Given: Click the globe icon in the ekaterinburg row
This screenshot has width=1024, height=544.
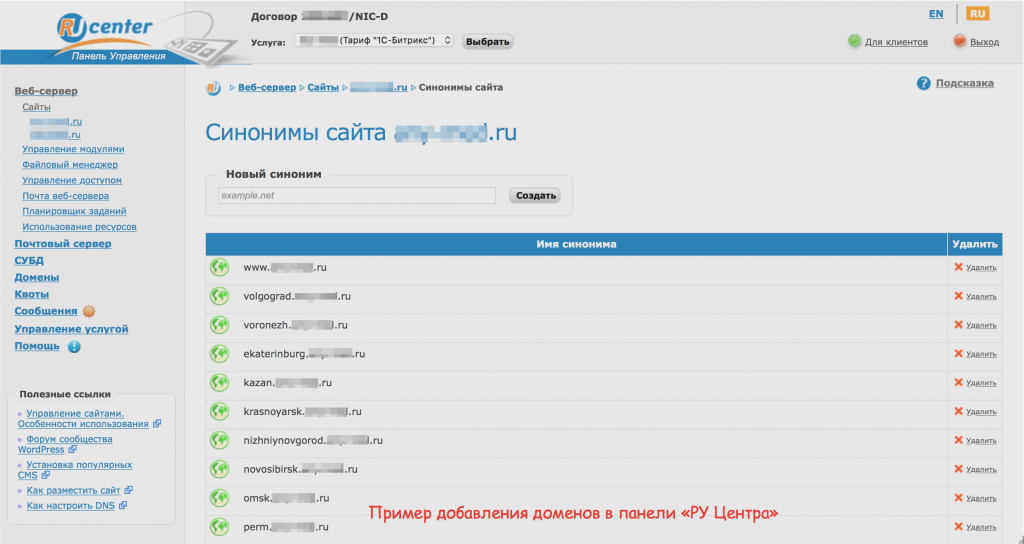Looking at the screenshot, I should pyautogui.click(x=219, y=354).
